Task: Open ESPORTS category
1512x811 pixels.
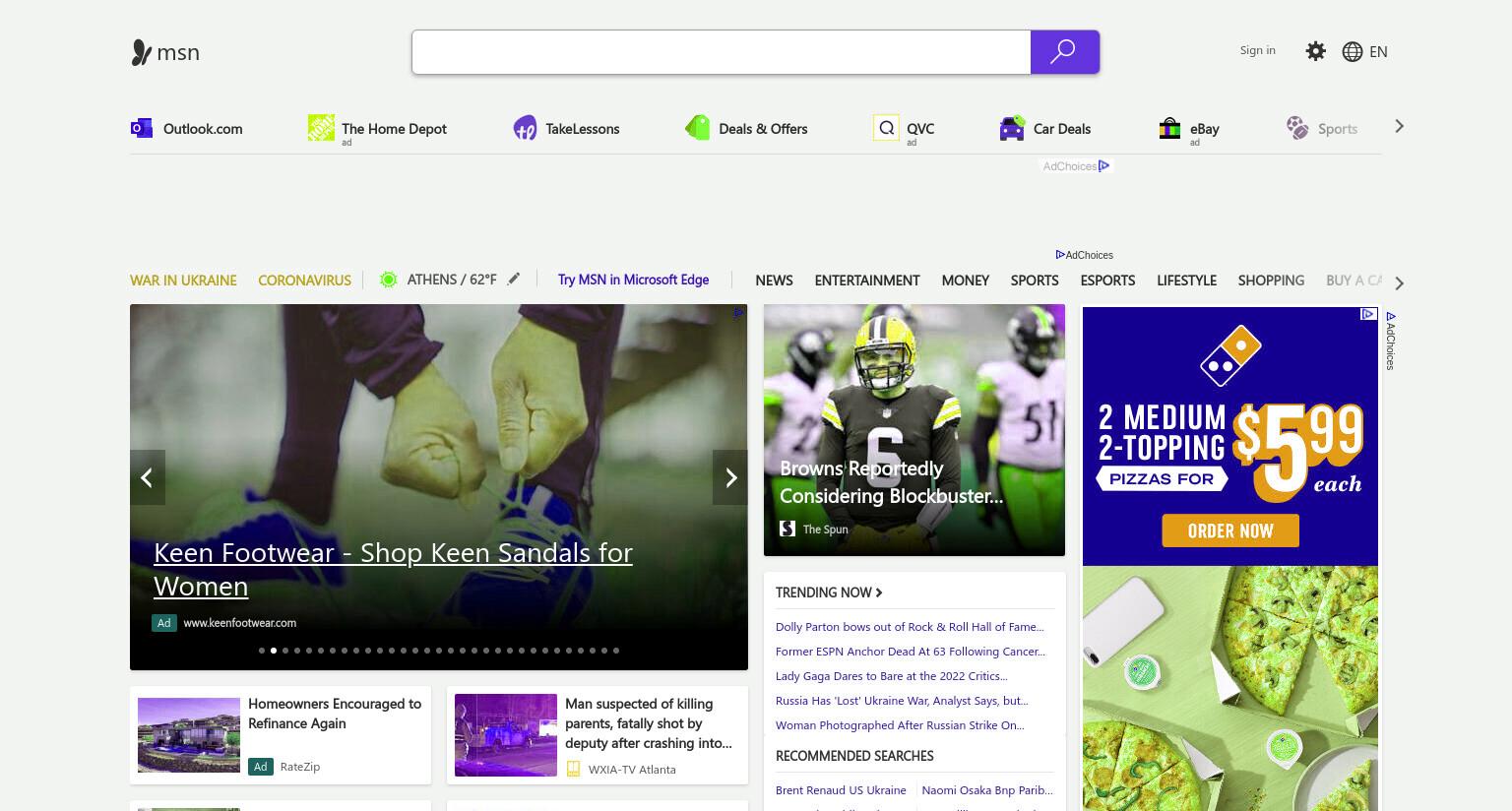Action: coord(1107,281)
